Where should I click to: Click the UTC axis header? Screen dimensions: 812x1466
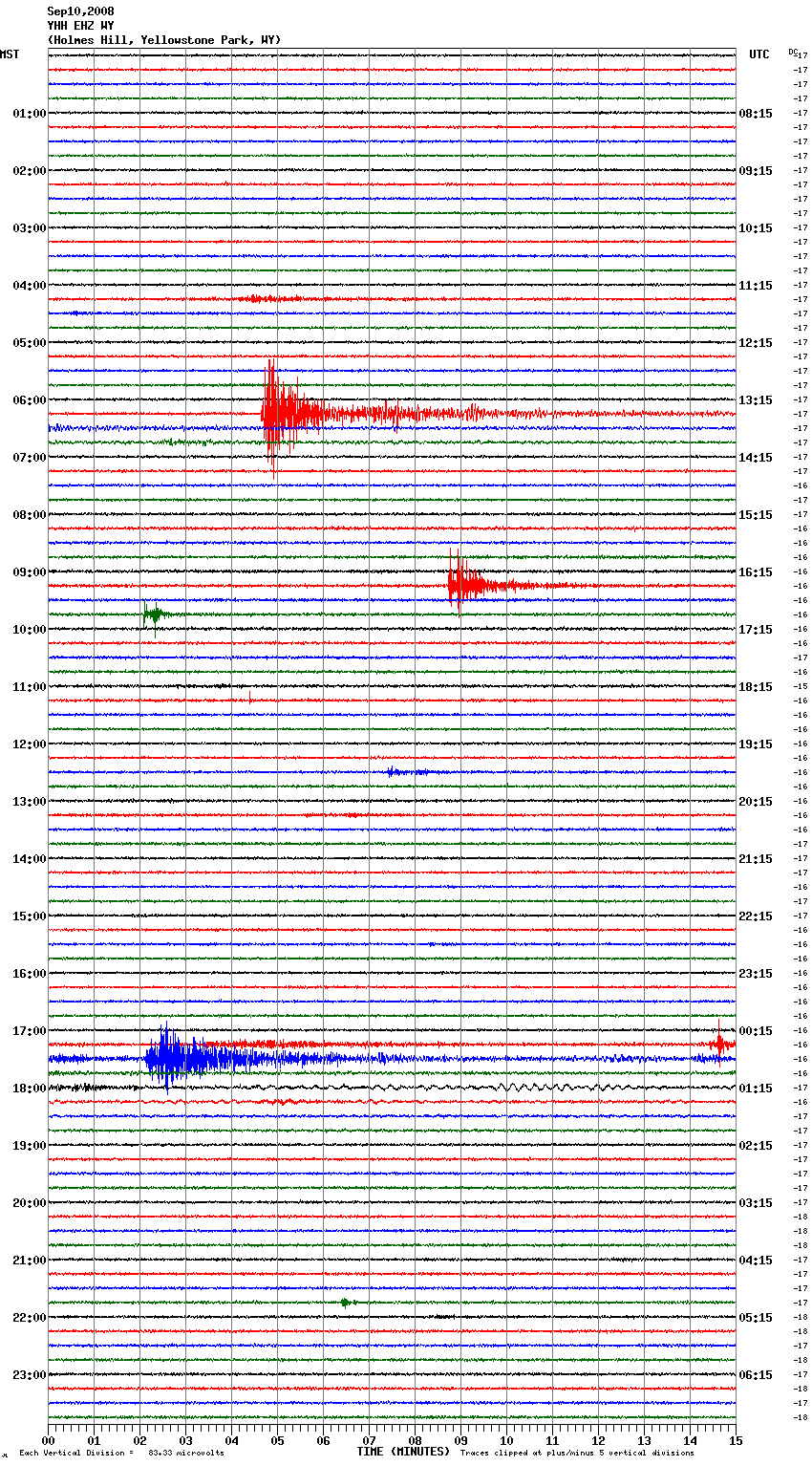coord(759,54)
